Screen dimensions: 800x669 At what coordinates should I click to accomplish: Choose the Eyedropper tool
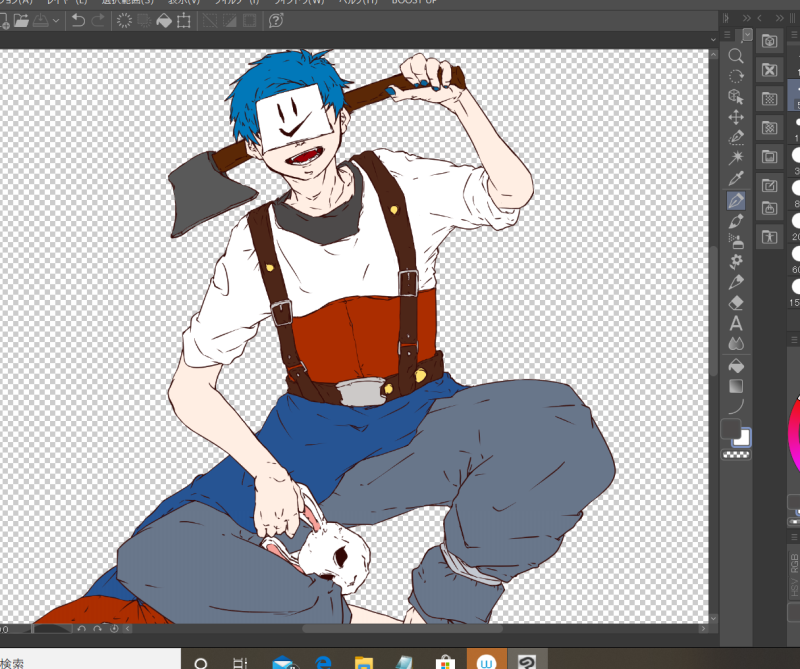click(736, 179)
